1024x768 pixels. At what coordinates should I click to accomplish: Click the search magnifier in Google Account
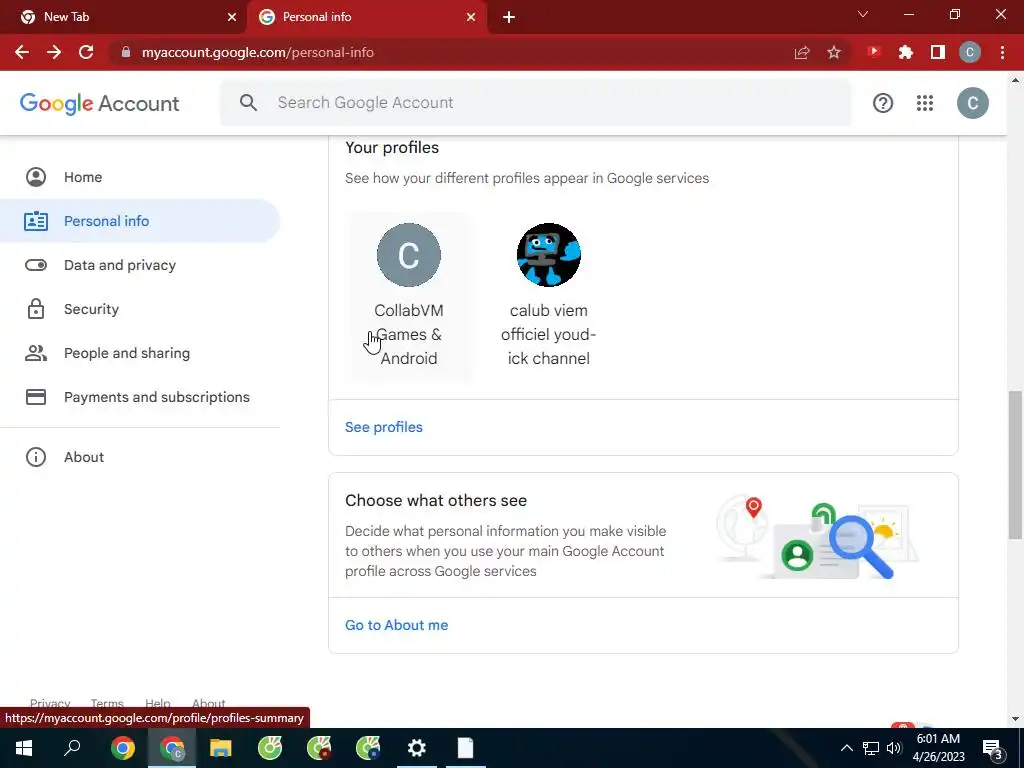coord(248,103)
